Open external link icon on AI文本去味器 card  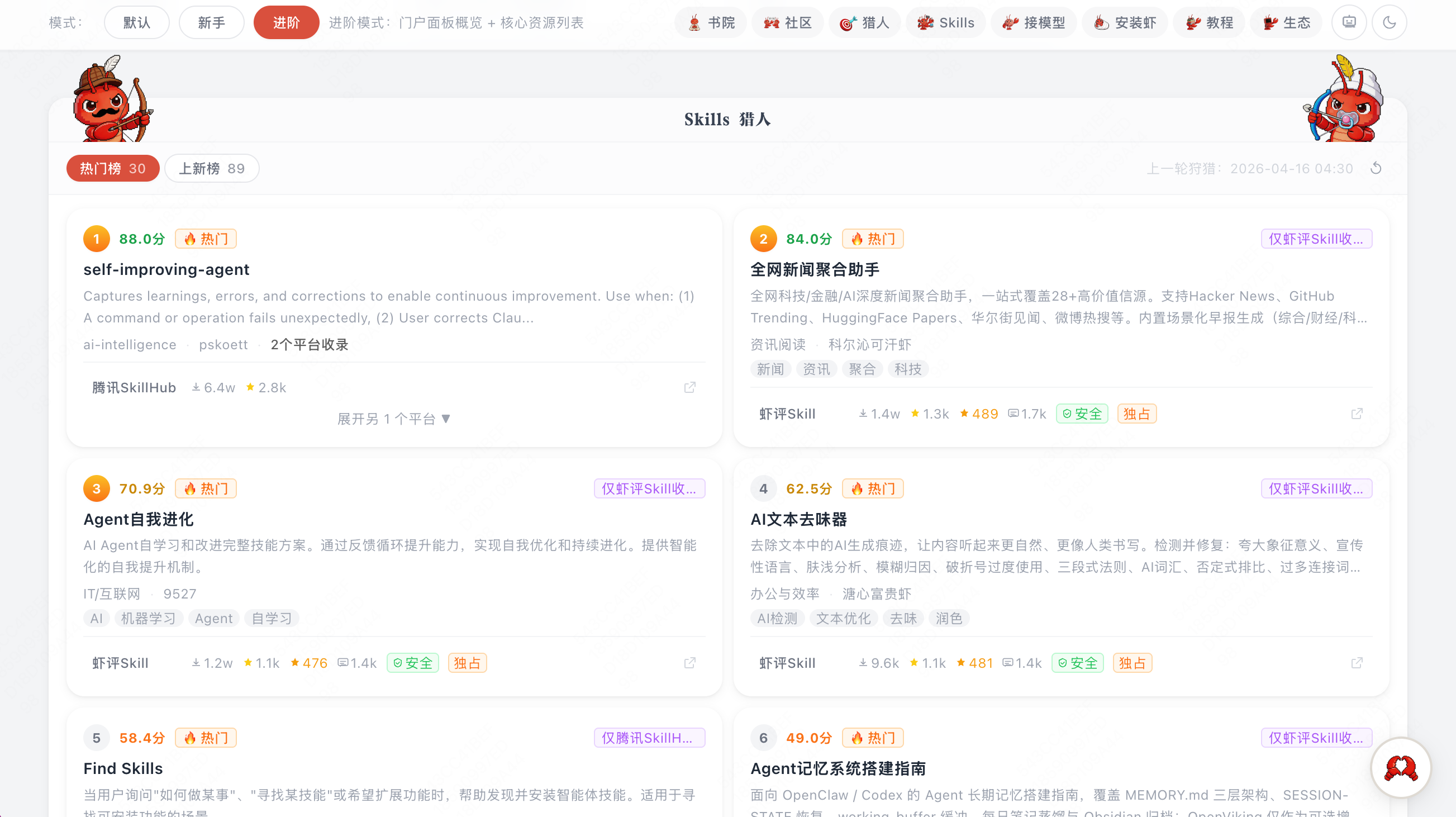(x=1357, y=663)
